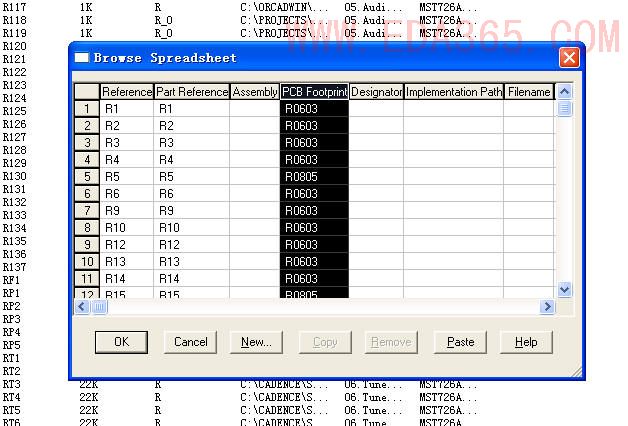Screen dimensions: 628x426
Task: Select row header 7
Action: point(87,211)
